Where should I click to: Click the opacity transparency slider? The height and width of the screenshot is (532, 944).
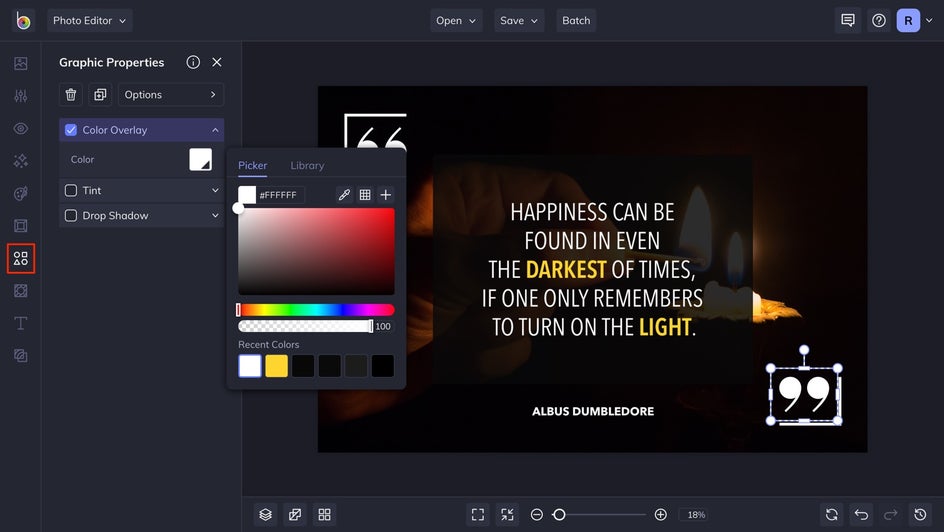point(305,326)
